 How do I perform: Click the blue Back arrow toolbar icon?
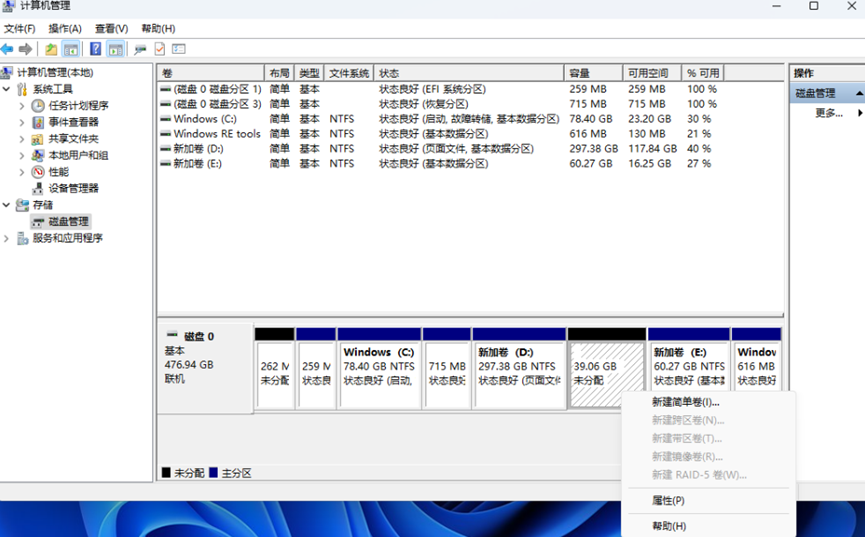(x=8, y=49)
